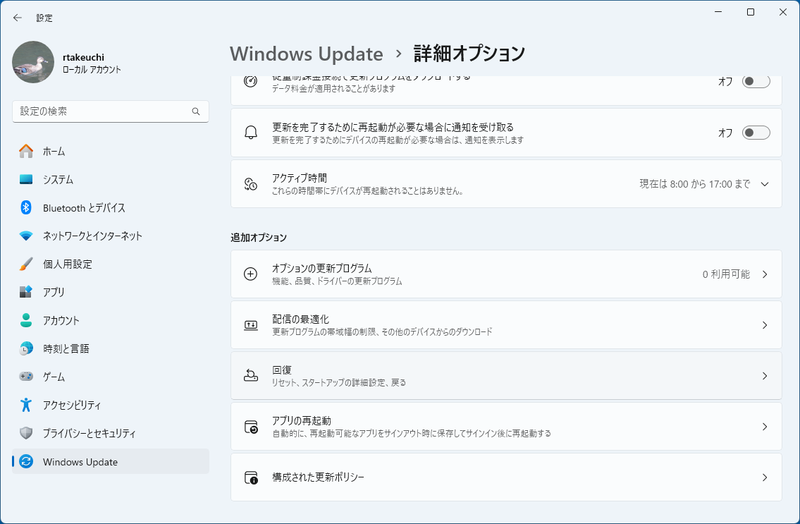Click the 構成された更新ポリシー info icon
Screen dimensions: 800x524
tap(251, 478)
